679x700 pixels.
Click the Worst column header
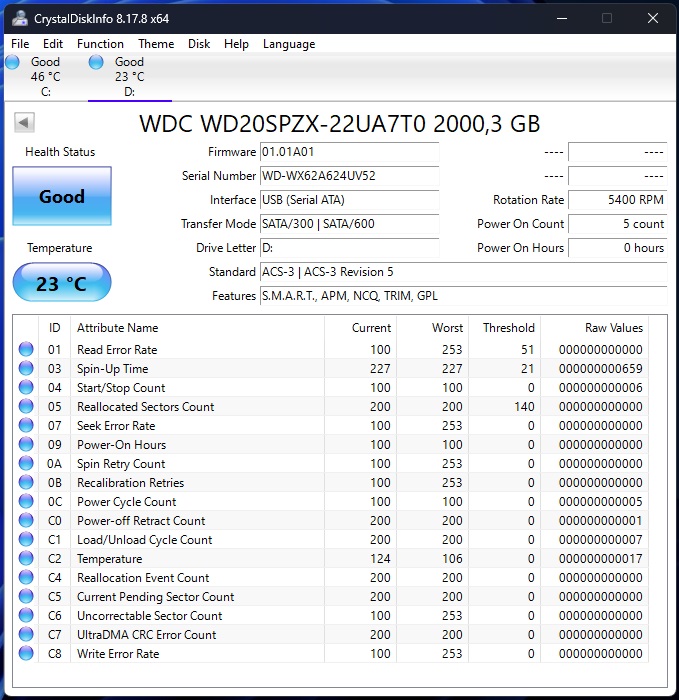[x=432, y=328]
